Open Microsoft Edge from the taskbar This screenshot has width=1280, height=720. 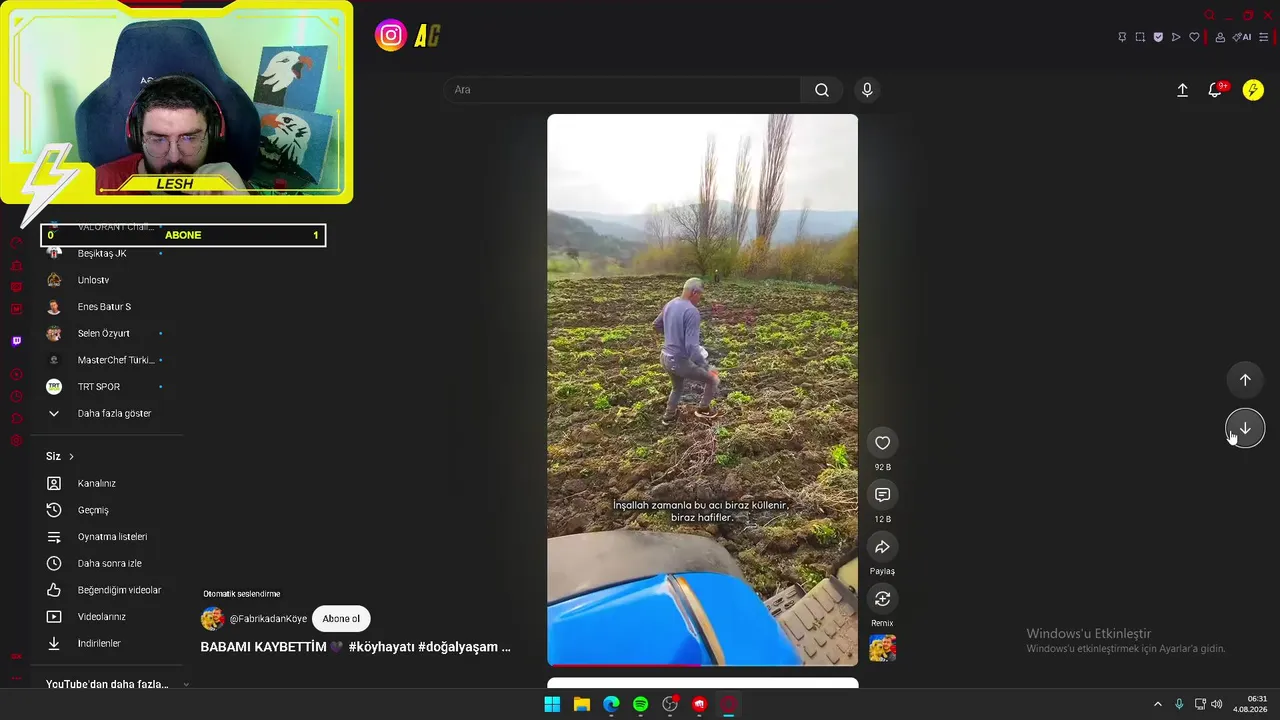point(611,704)
